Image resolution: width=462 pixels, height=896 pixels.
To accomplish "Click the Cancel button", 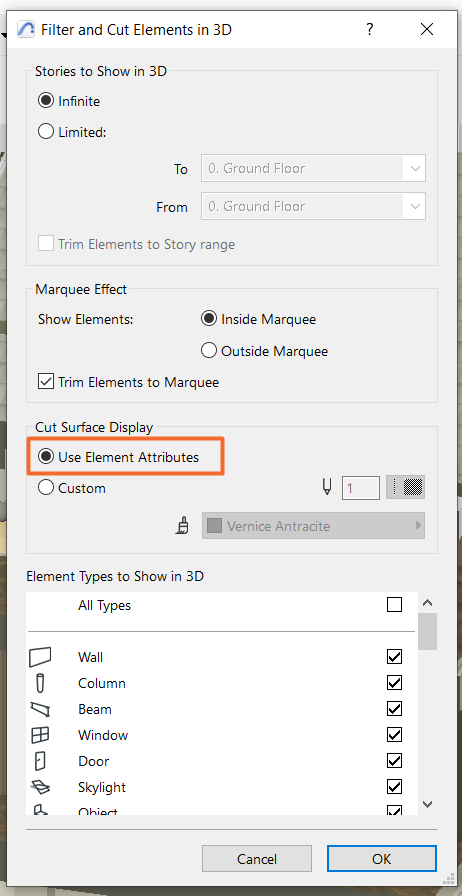I will [257, 859].
